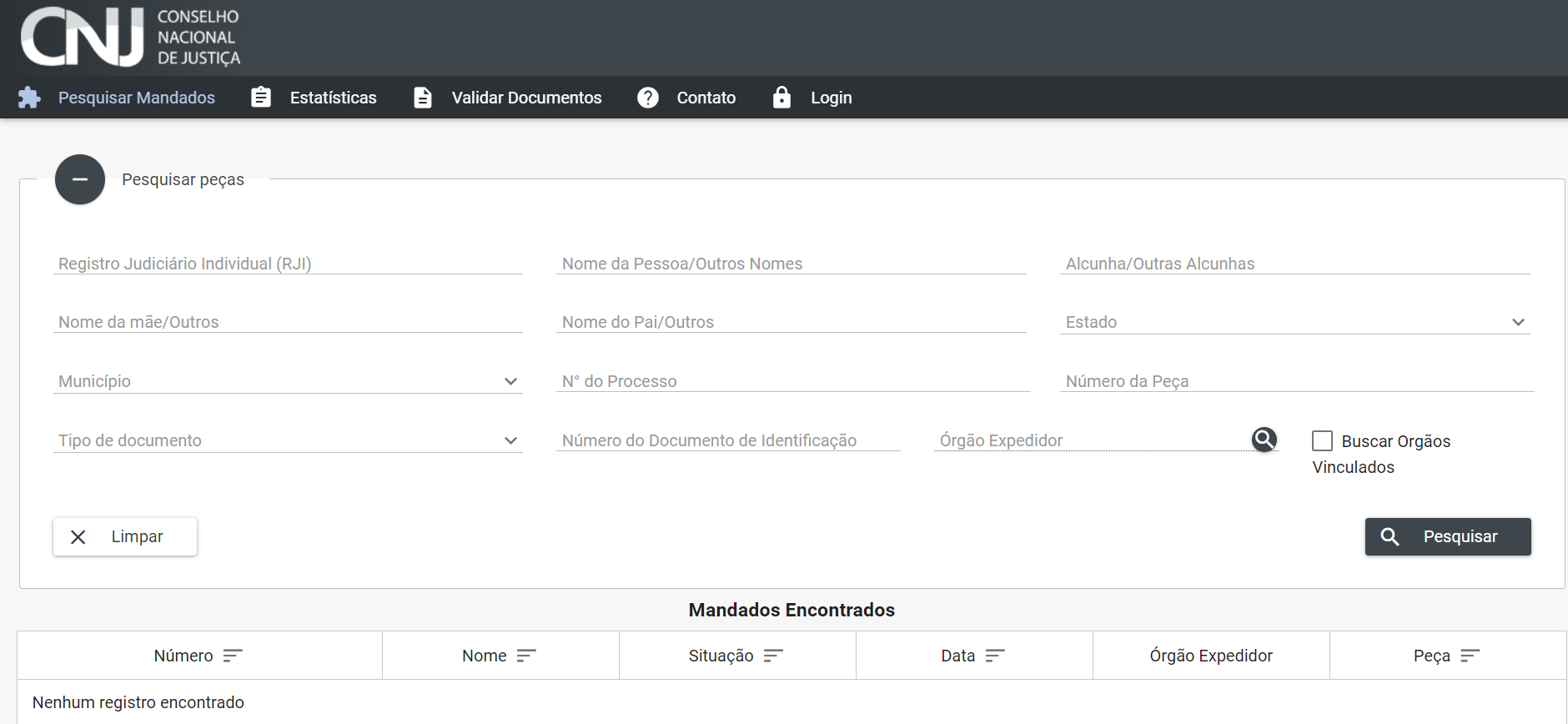The image size is (1568, 724).
Task: Open the Estado dropdown
Action: click(x=1294, y=322)
